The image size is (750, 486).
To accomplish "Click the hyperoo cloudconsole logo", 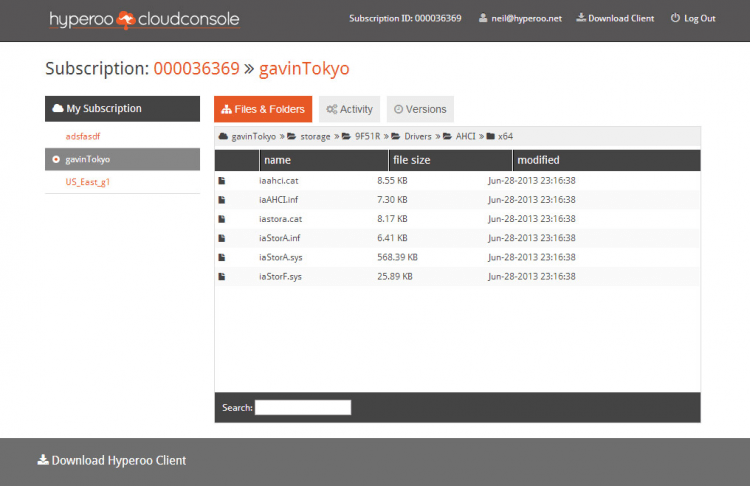I will click(x=144, y=20).
